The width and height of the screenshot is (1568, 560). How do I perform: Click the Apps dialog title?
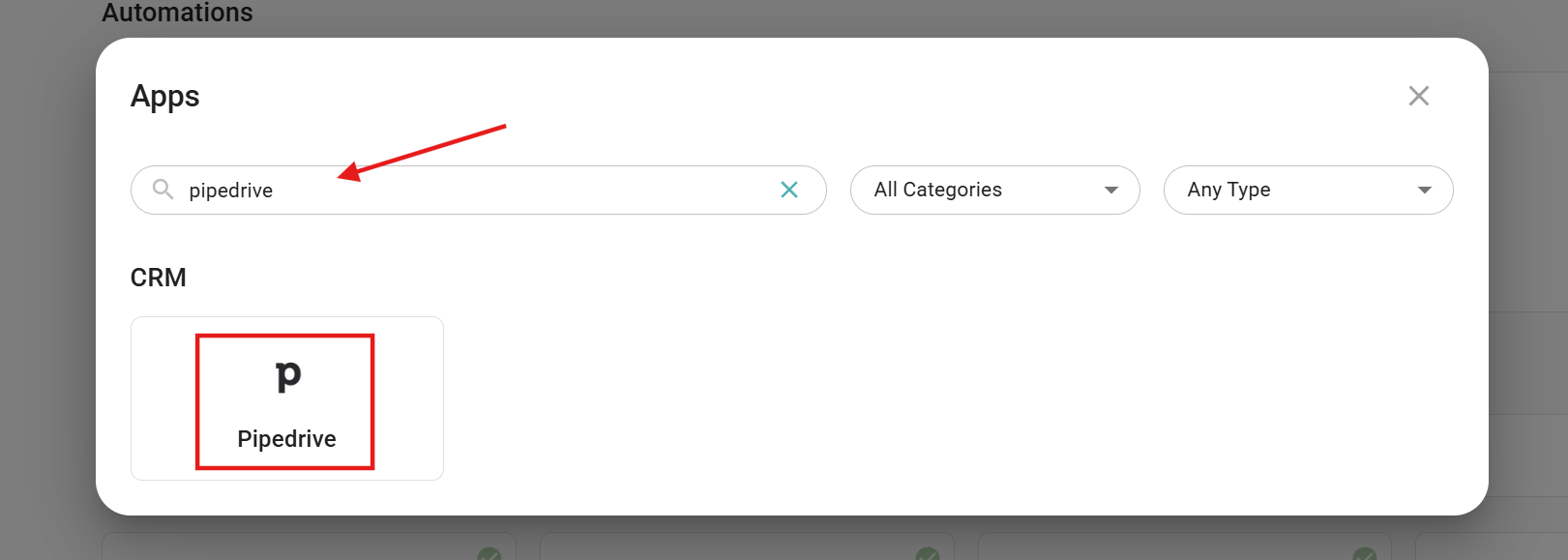click(165, 97)
